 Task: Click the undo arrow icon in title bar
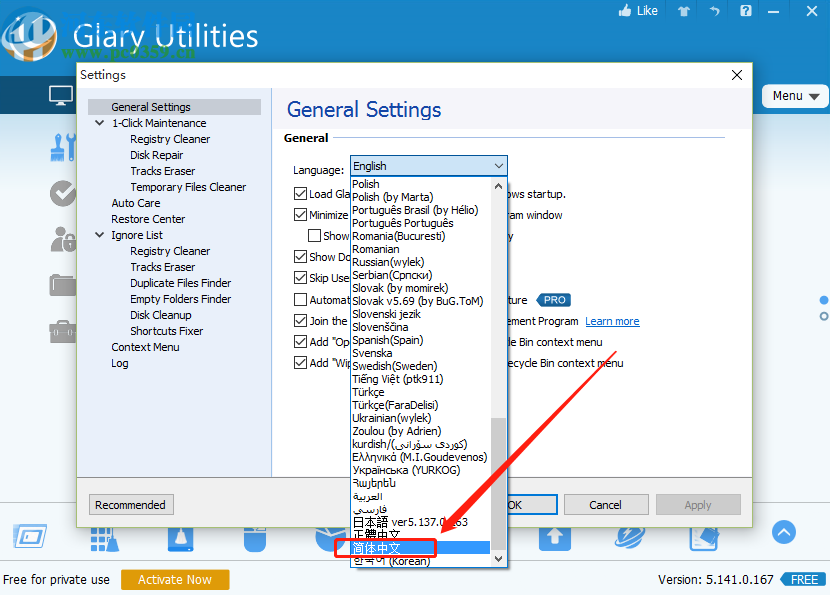tap(715, 11)
